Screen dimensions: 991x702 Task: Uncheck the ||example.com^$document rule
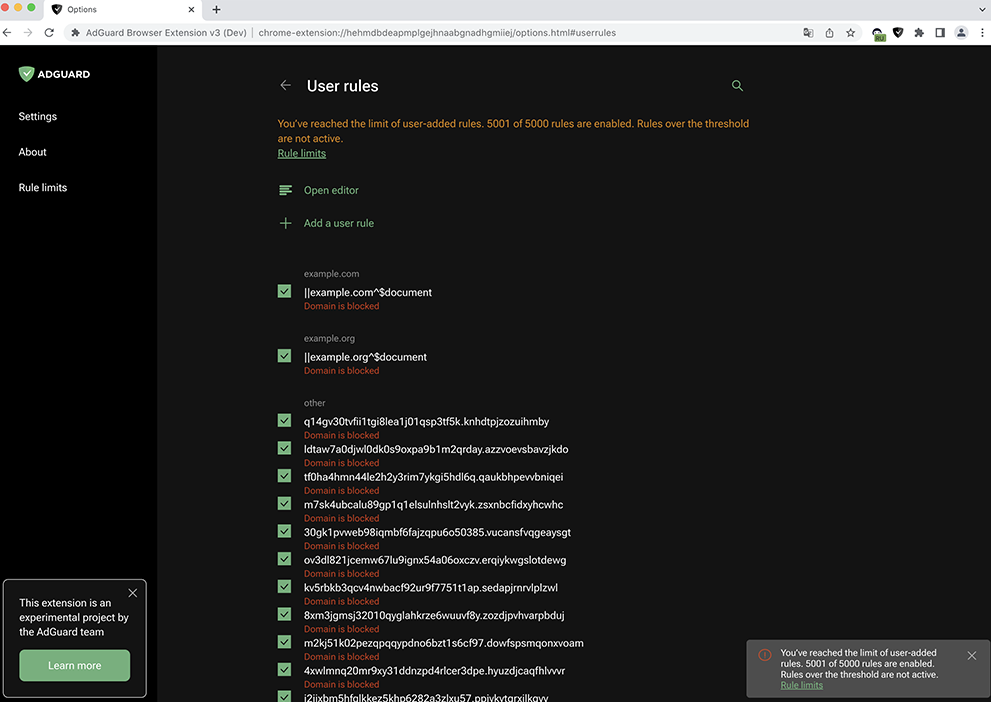click(x=285, y=291)
